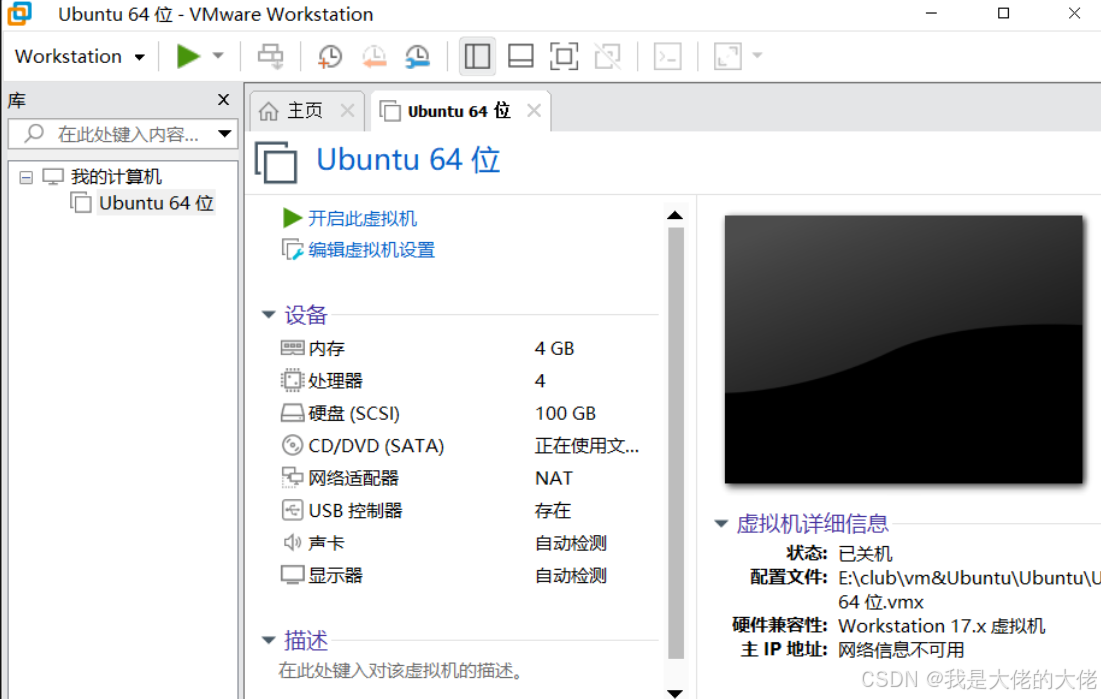
Task: Enter full screen mode icon
Action: tap(564, 56)
